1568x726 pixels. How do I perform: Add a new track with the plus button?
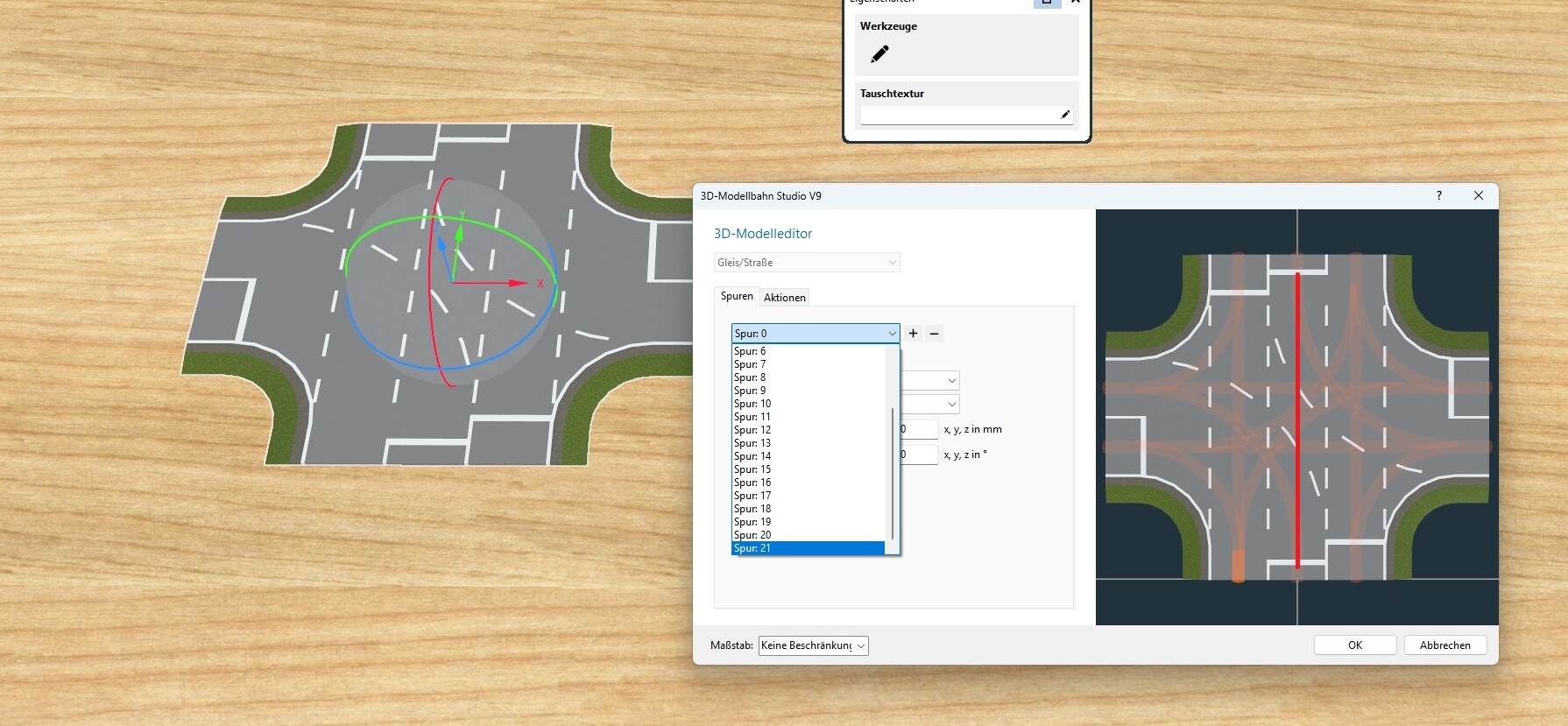pos(913,334)
